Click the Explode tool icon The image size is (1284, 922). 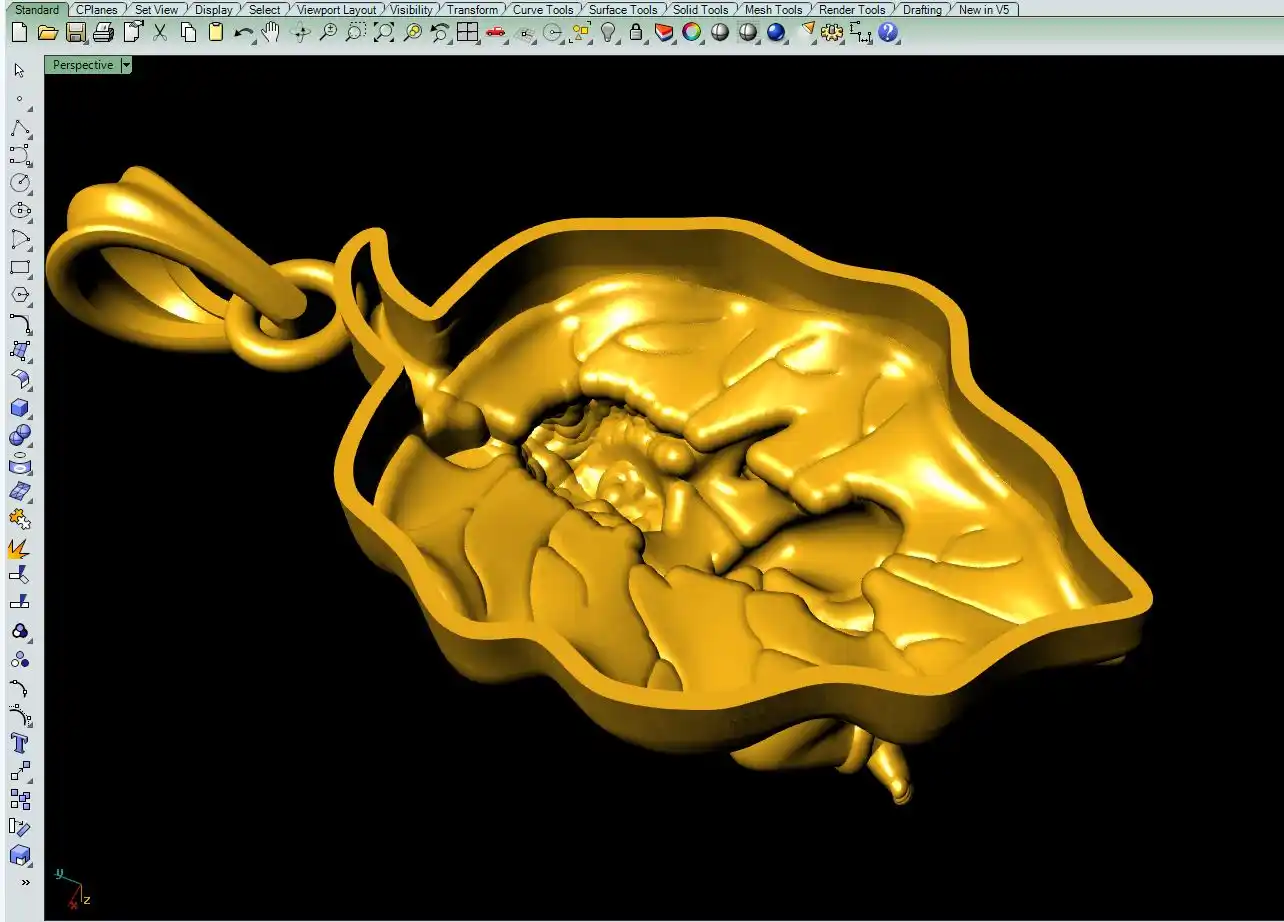coord(20,549)
